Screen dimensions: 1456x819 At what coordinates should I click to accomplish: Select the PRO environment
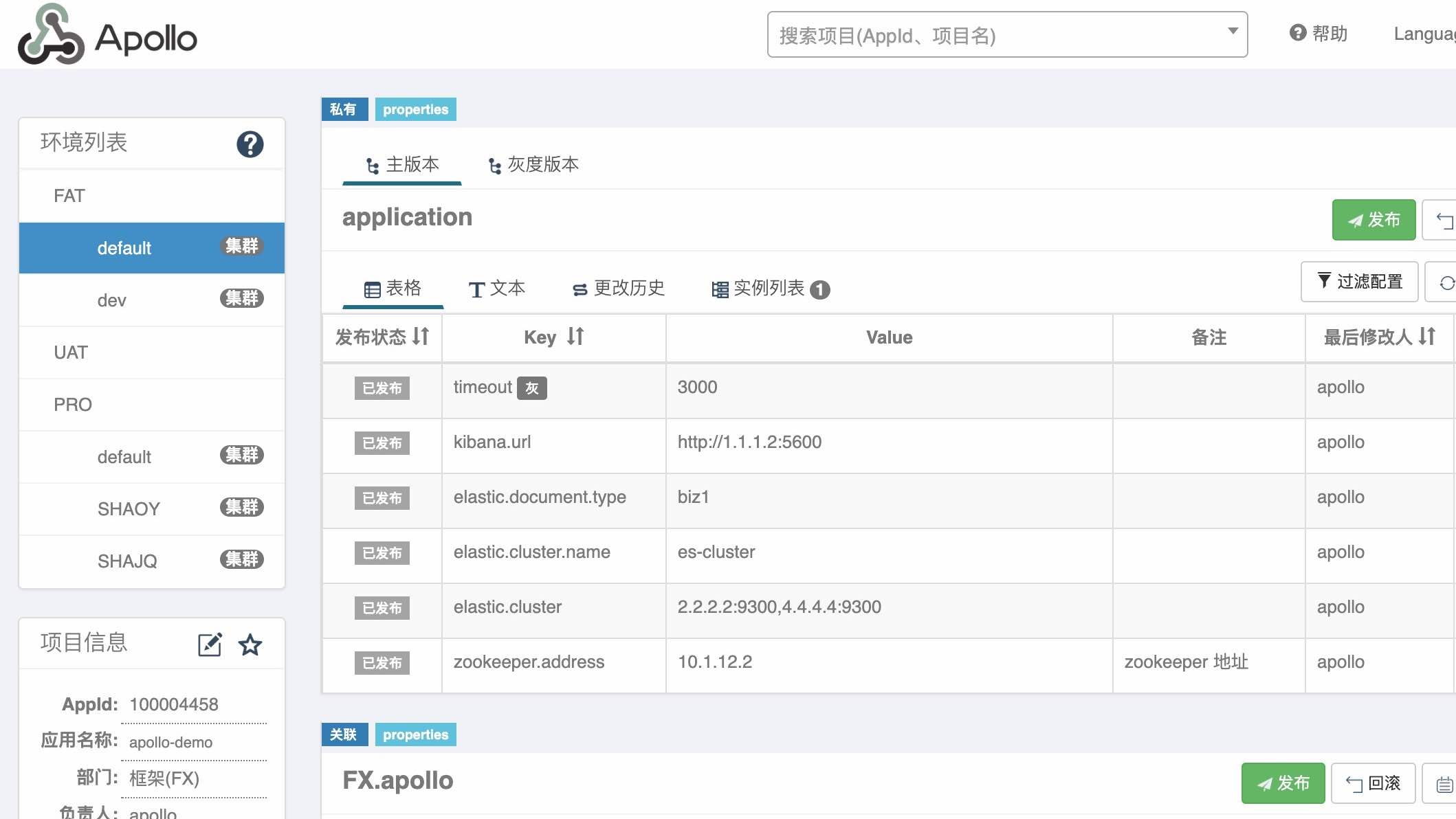click(152, 405)
